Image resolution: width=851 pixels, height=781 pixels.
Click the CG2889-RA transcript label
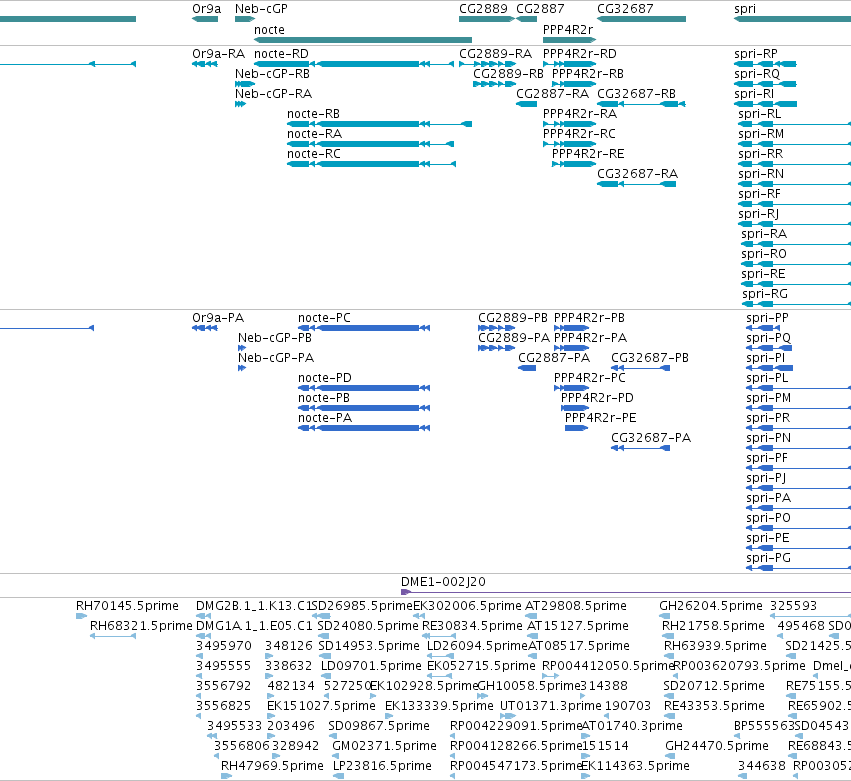[x=496, y=54]
